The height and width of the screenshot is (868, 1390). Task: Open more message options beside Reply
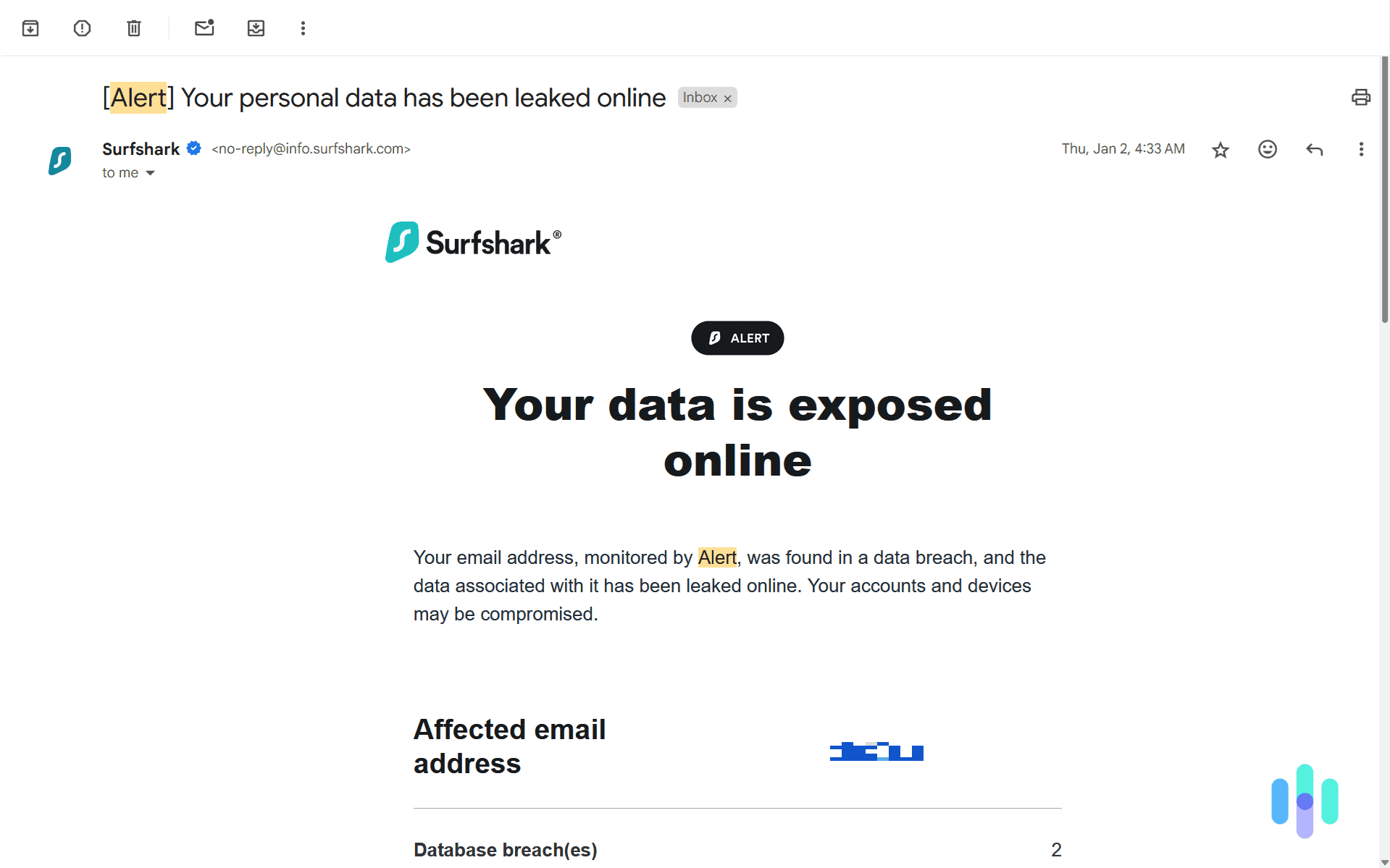point(1361,149)
